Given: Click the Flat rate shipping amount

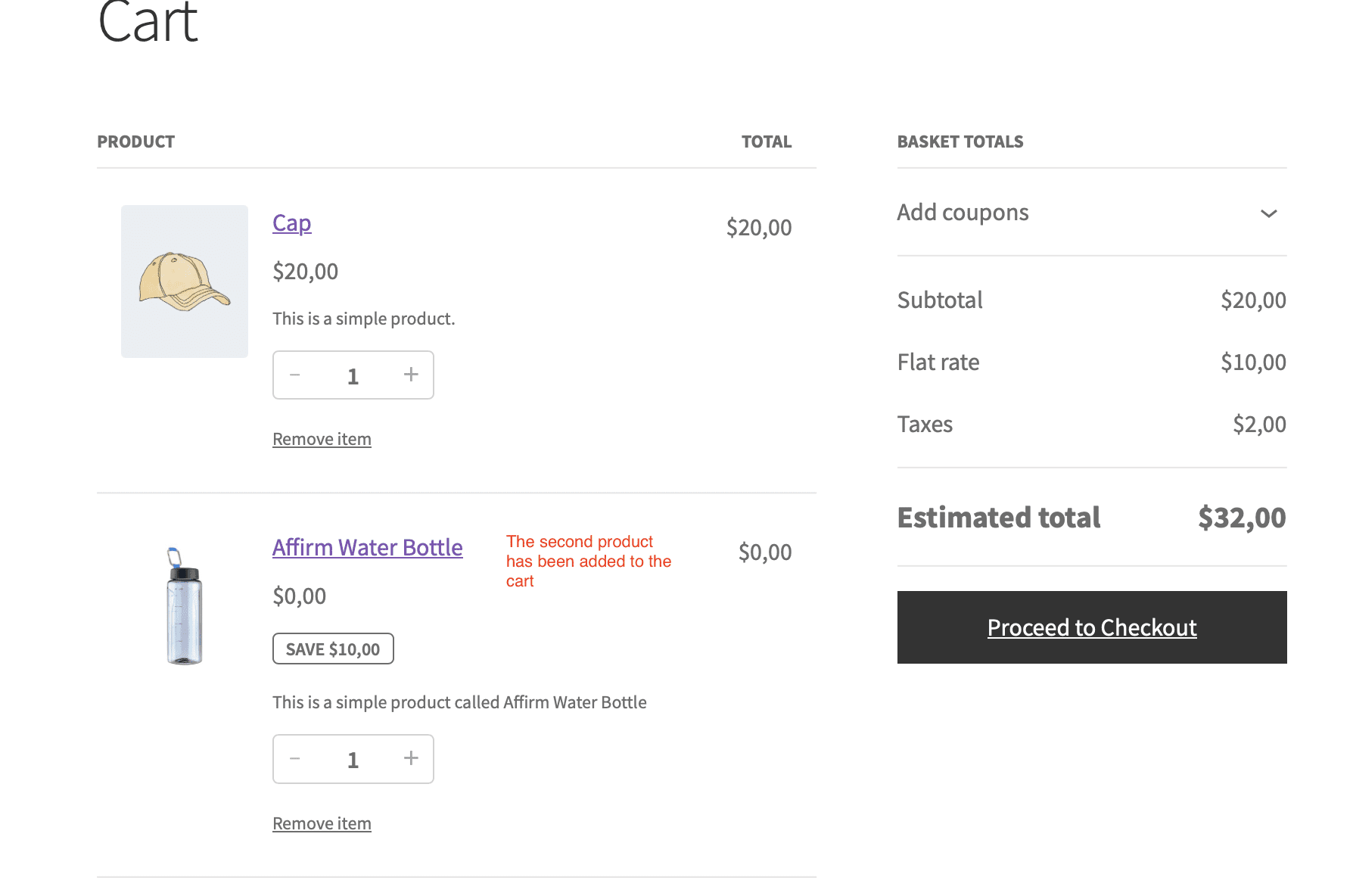Looking at the screenshot, I should click(1252, 362).
